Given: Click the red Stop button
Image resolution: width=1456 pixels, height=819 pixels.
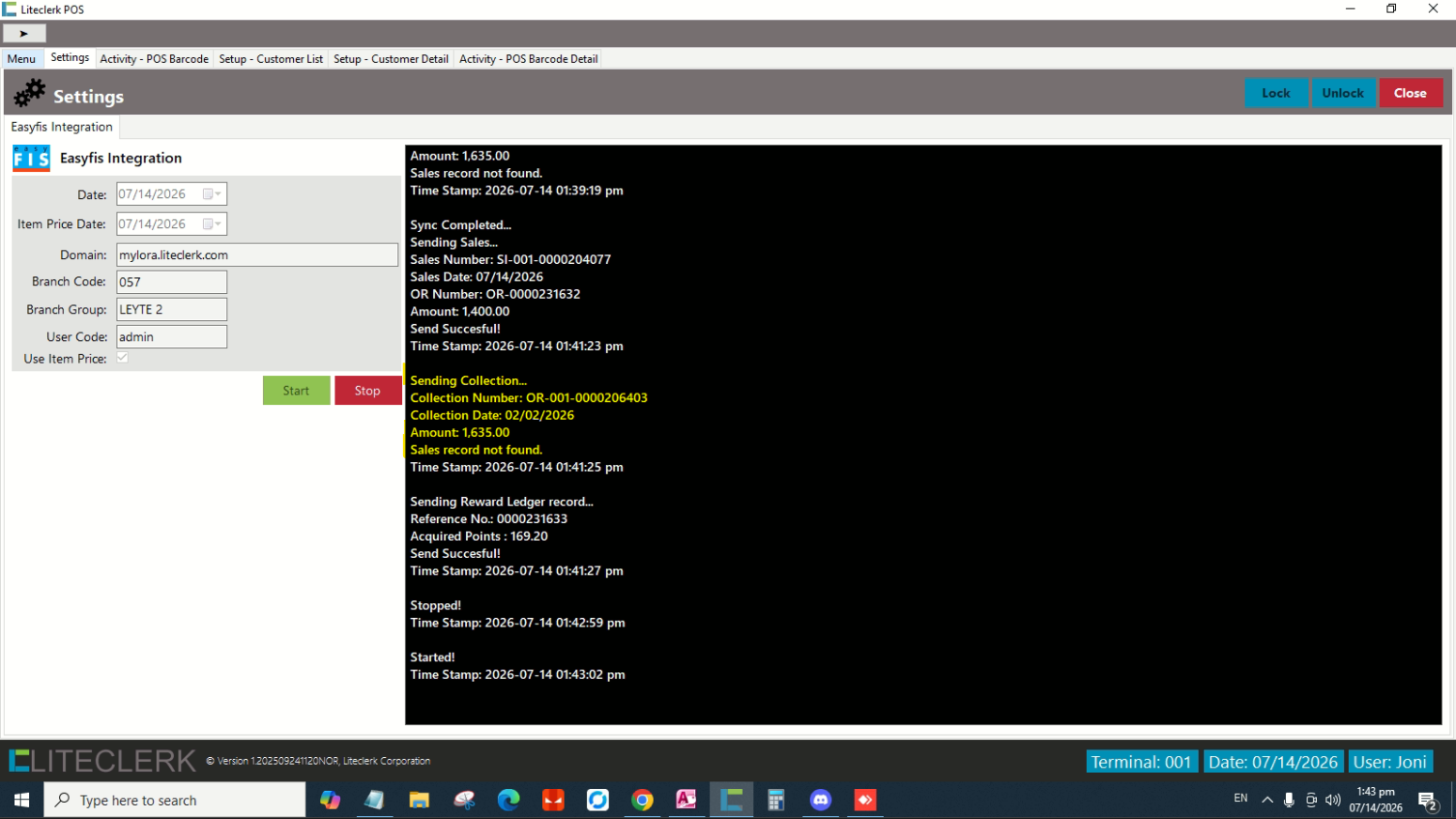Looking at the screenshot, I should (367, 391).
